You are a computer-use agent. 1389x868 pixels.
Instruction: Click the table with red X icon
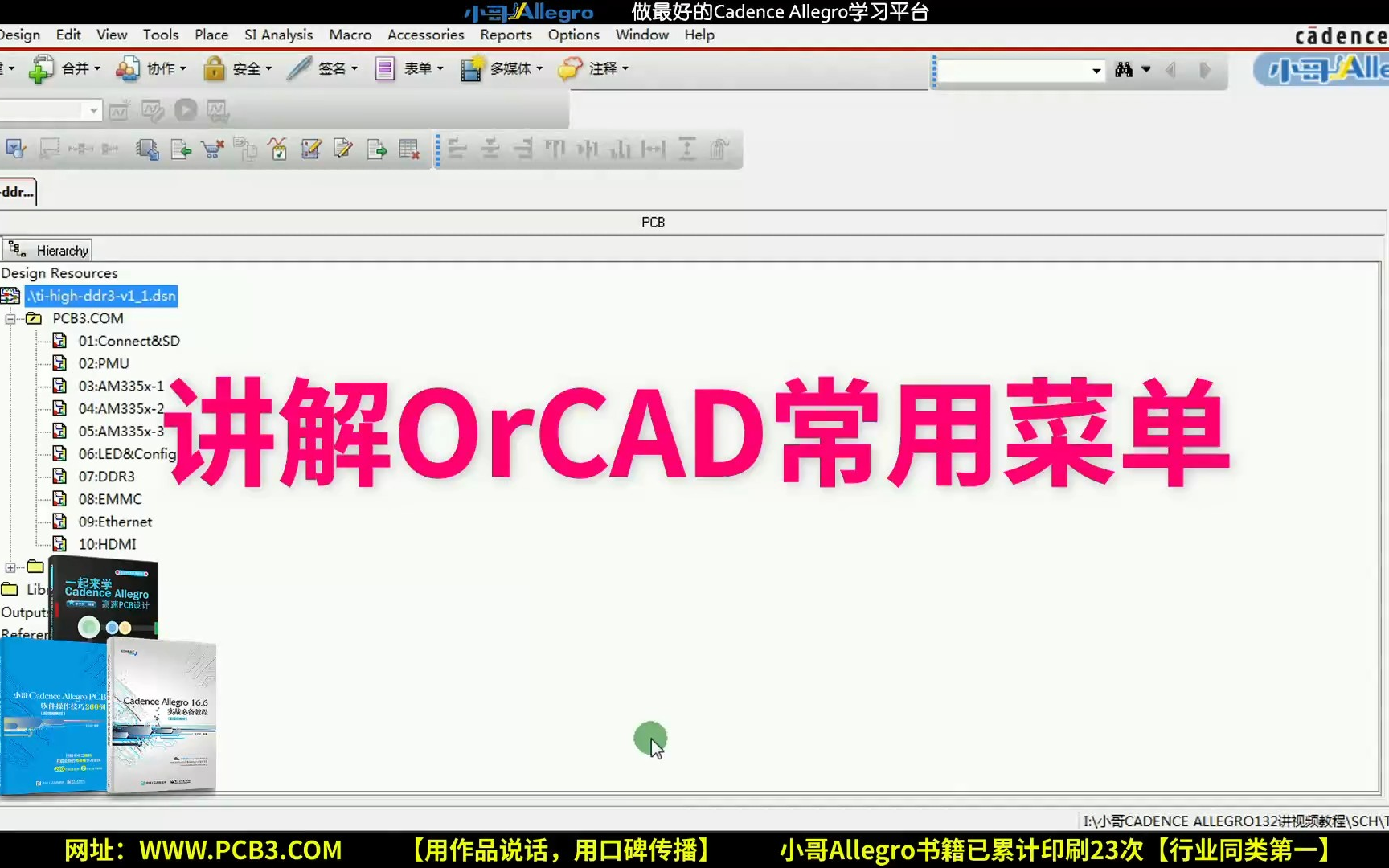click(x=409, y=149)
